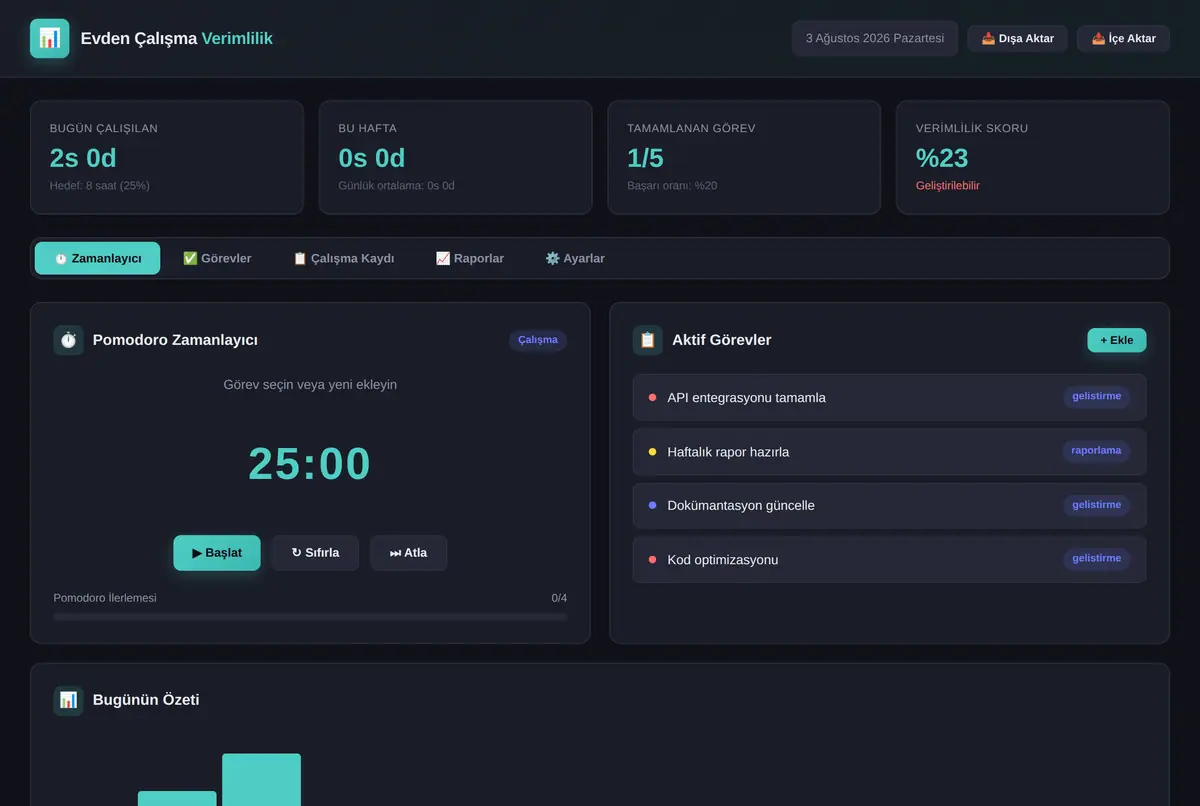Click the 25:00 timer display

click(x=310, y=464)
